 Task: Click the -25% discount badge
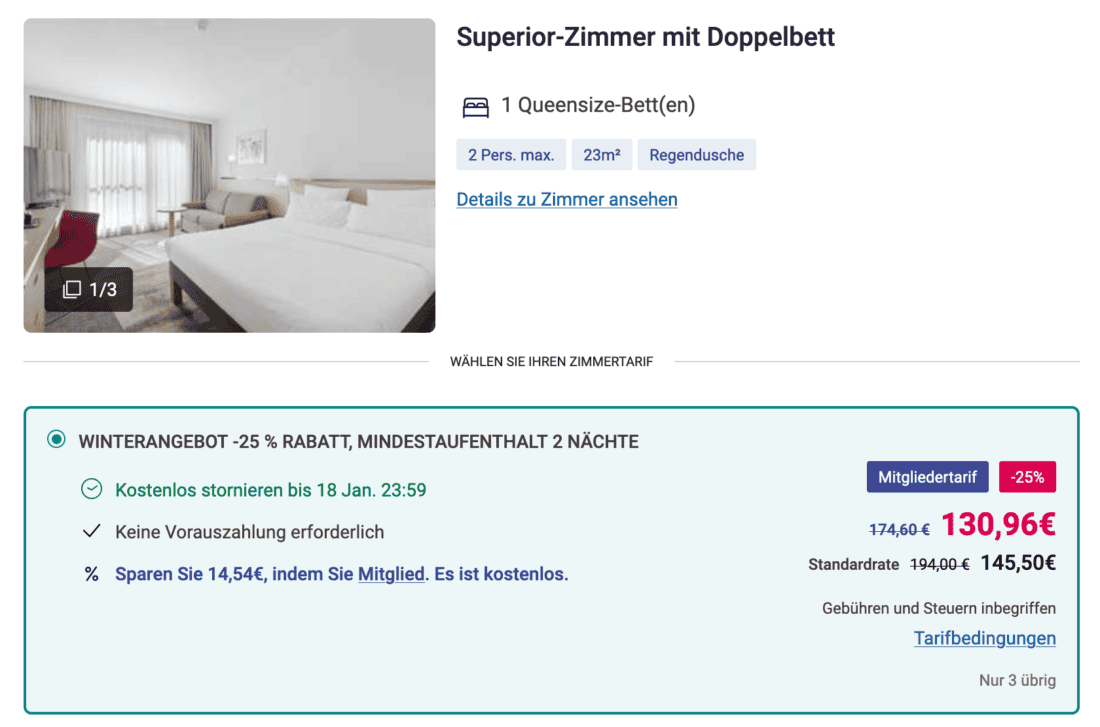pos(1027,477)
